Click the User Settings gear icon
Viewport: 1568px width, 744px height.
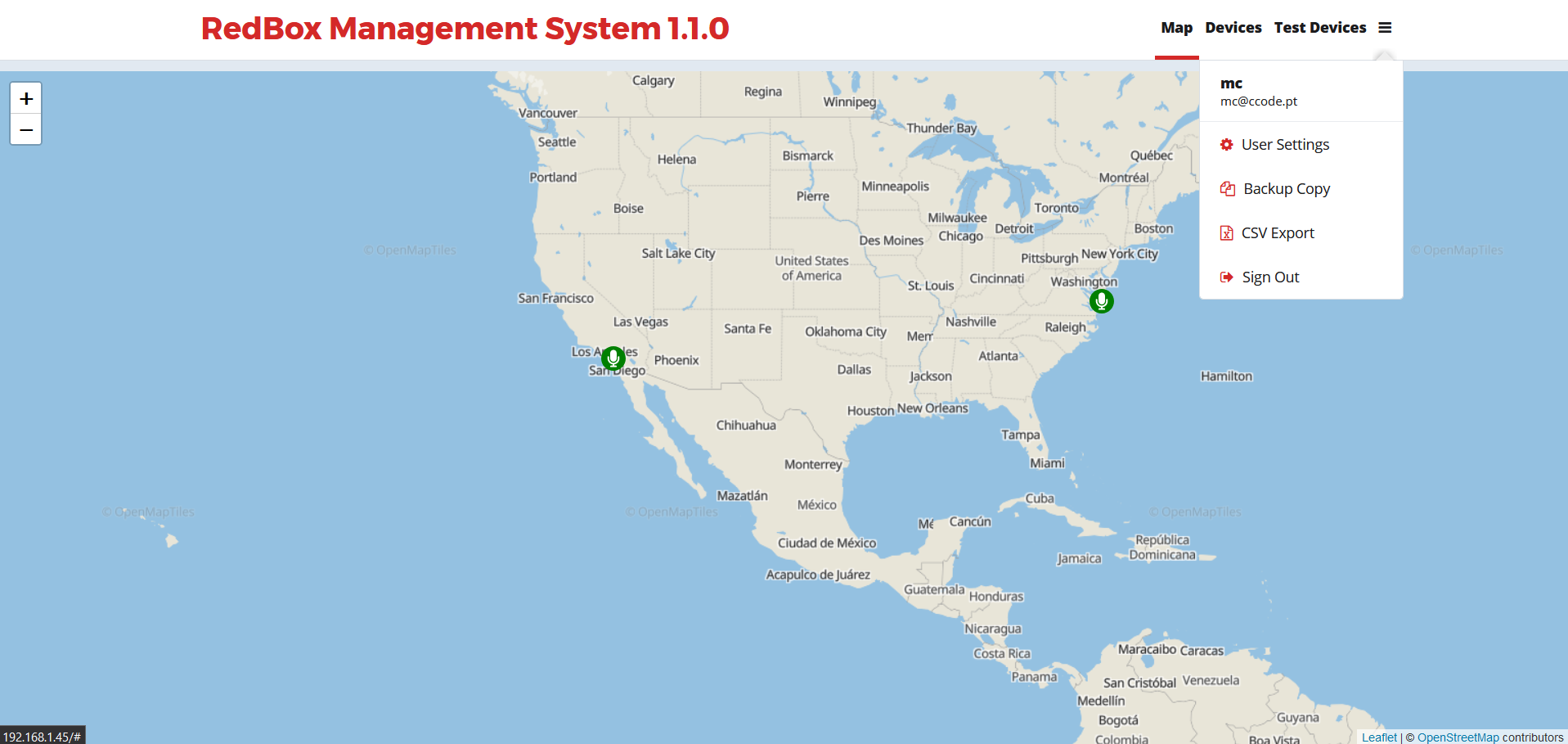[1226, 145]
